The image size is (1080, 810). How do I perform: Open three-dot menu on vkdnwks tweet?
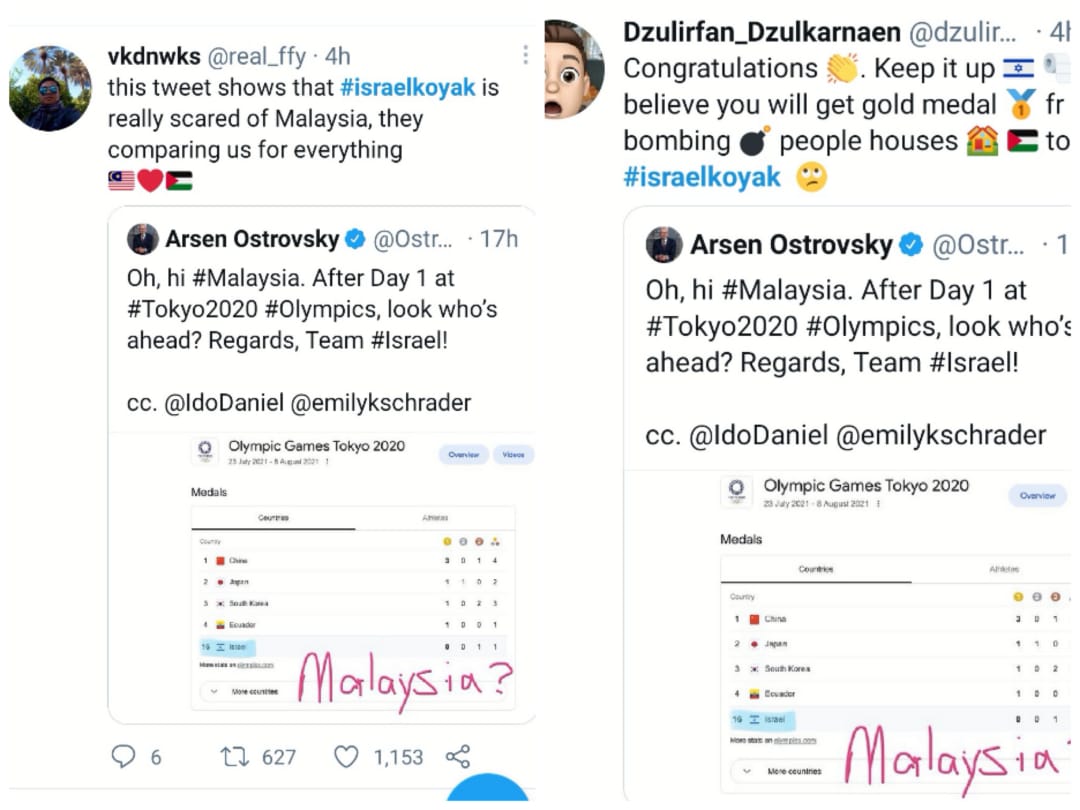[525, 55]
